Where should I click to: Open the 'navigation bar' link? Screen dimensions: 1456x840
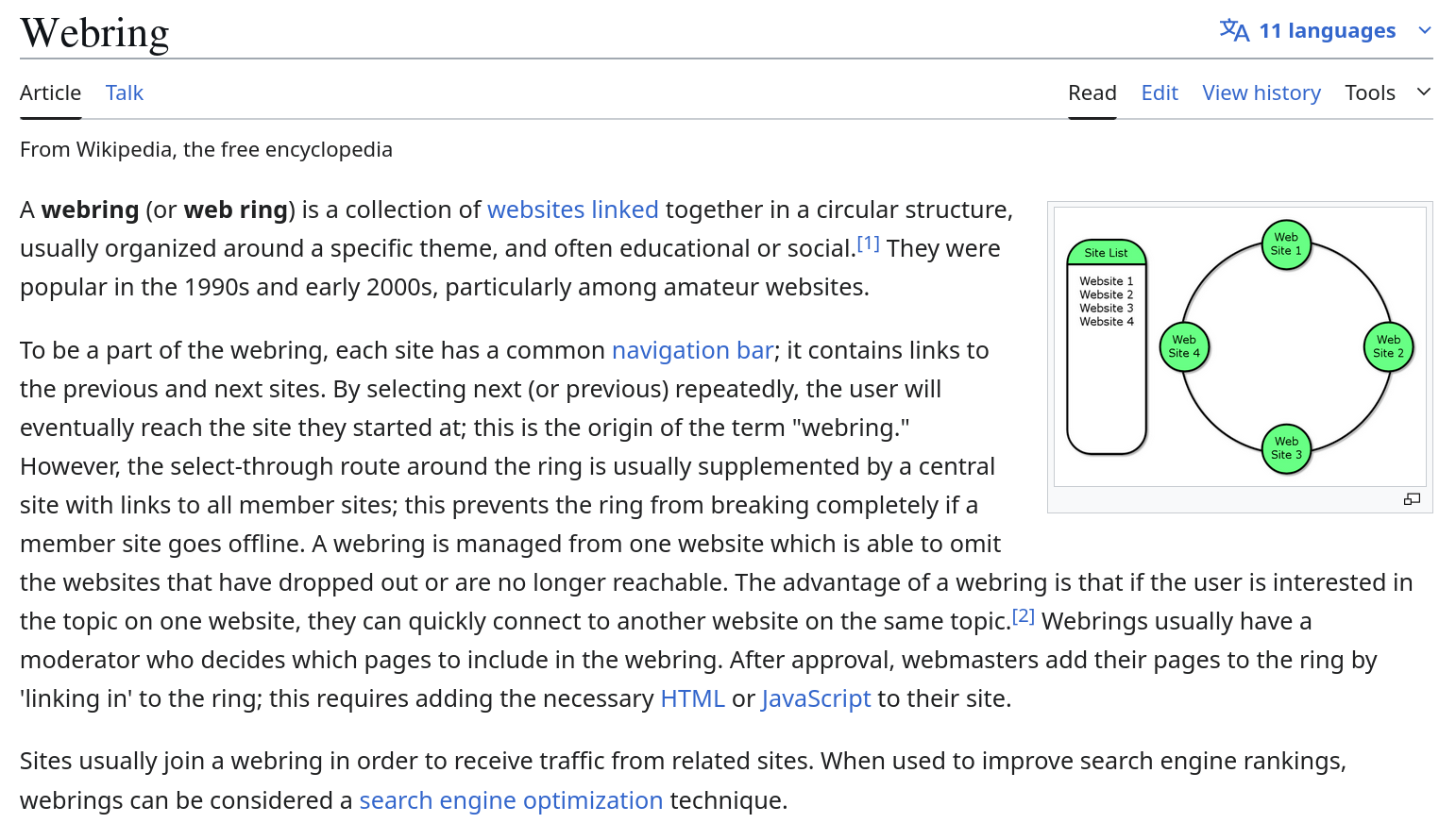[692, 350]
